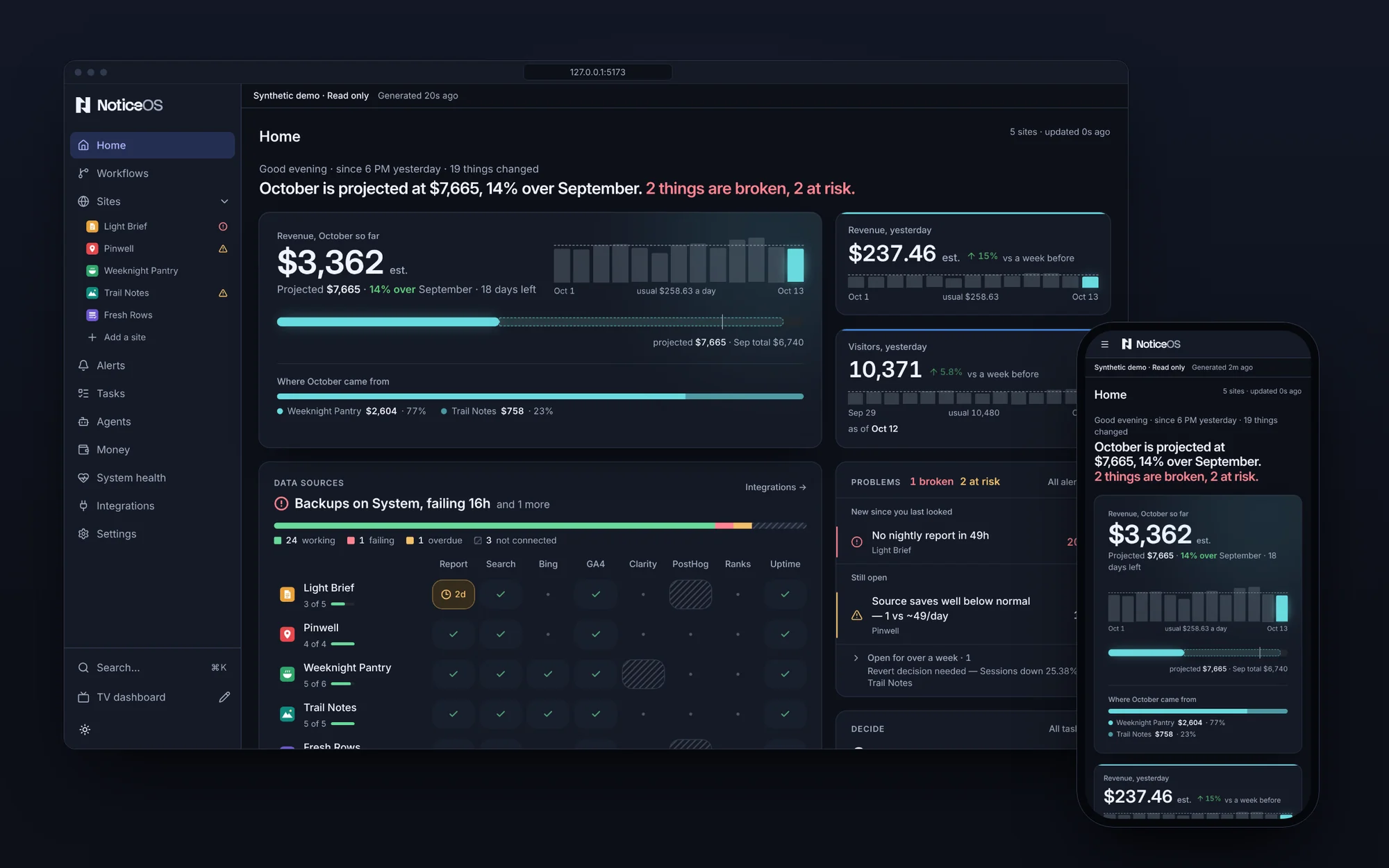Click the pencil edit icon beside TV dashboard
Image resolution: width=1389 pixels, height=868 pixels.
224,697
